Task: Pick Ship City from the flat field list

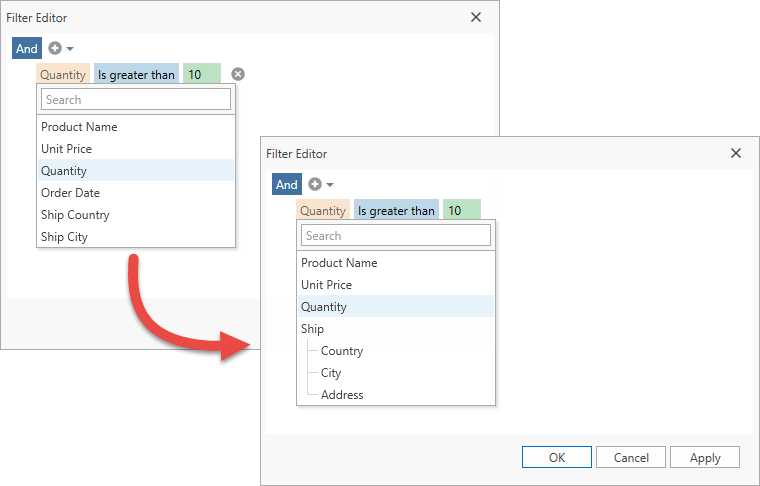Action: click(x=64, y=237)
